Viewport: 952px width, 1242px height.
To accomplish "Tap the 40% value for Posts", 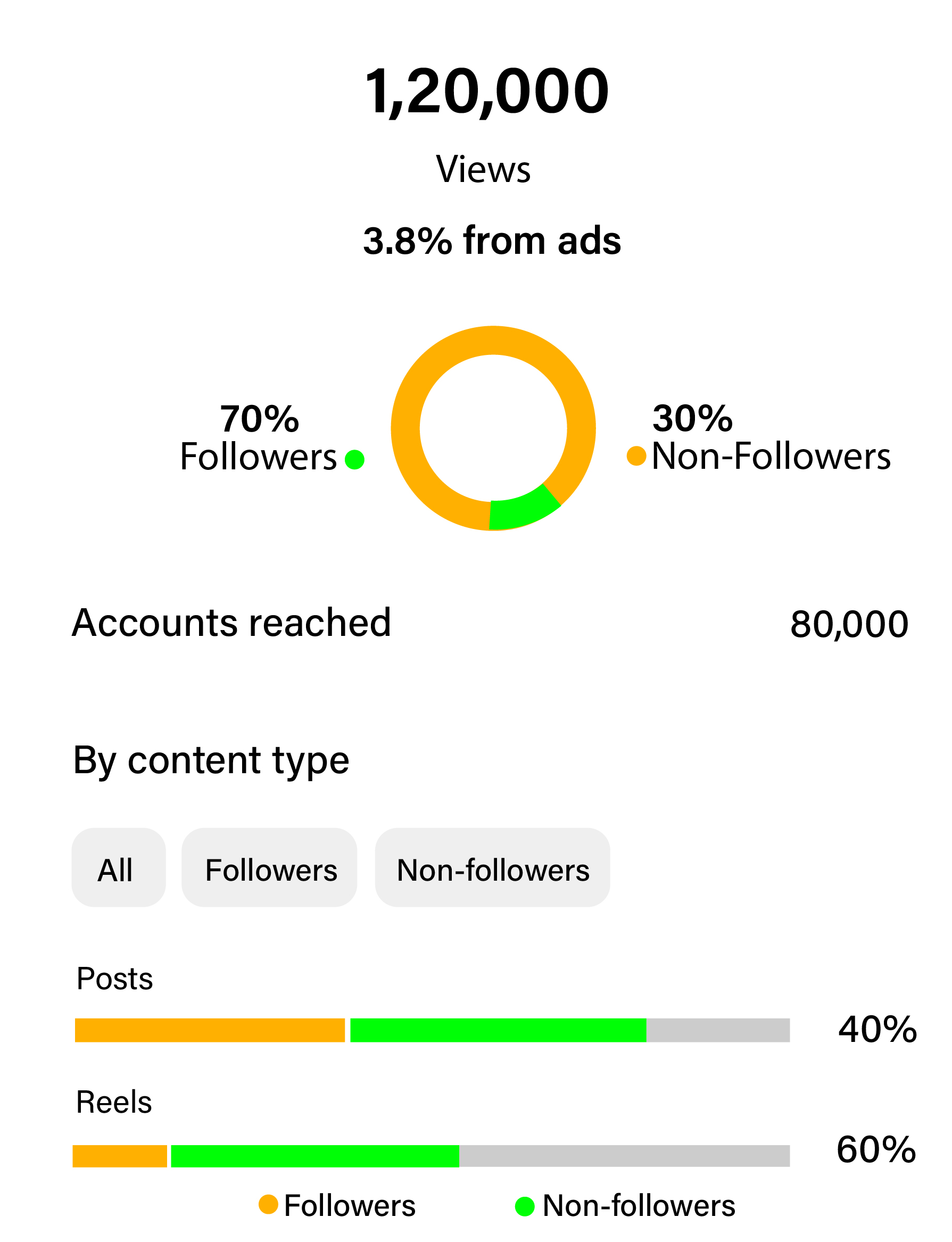I will point(877,1030).
